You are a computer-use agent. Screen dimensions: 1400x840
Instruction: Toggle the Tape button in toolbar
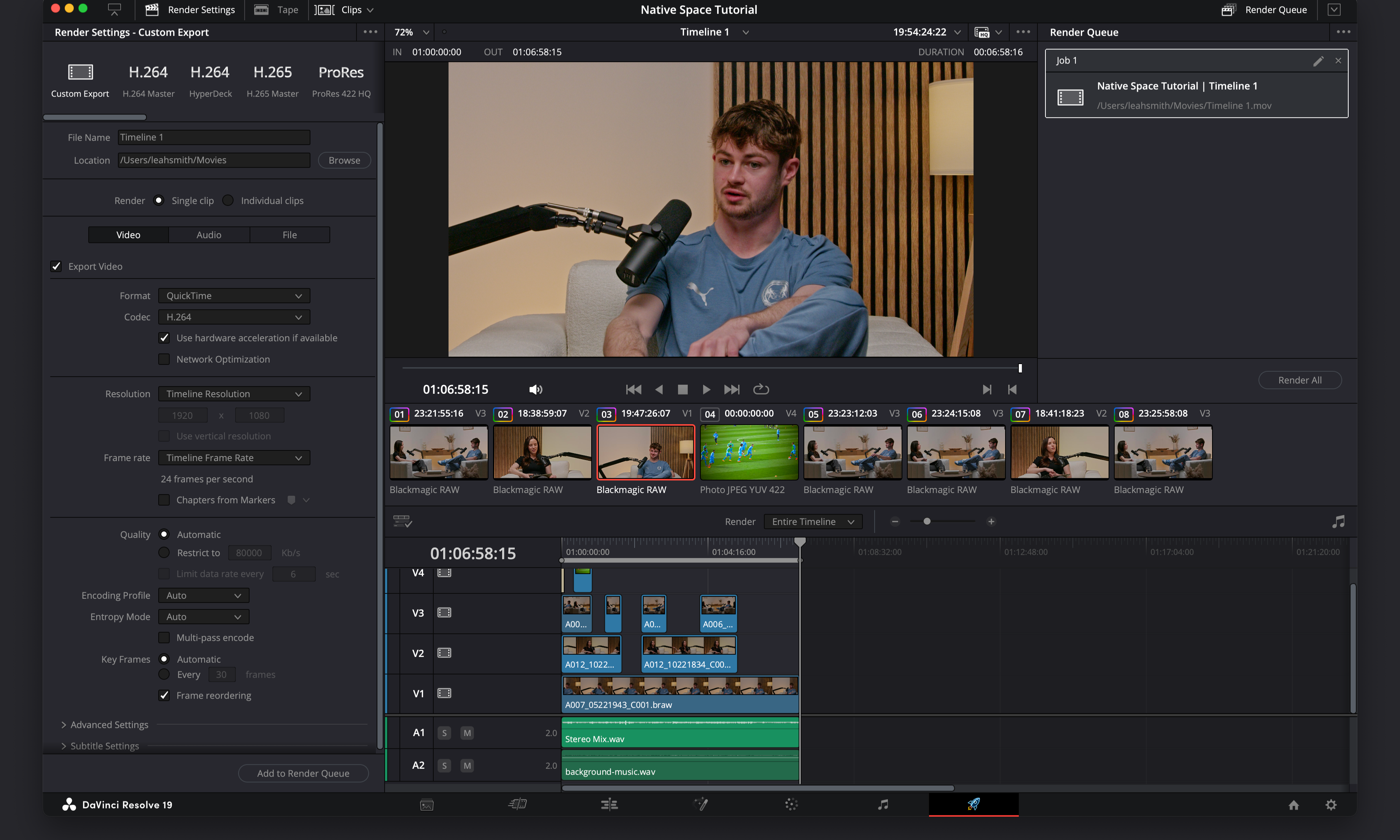pyautogui.click(x=277, y=10)
